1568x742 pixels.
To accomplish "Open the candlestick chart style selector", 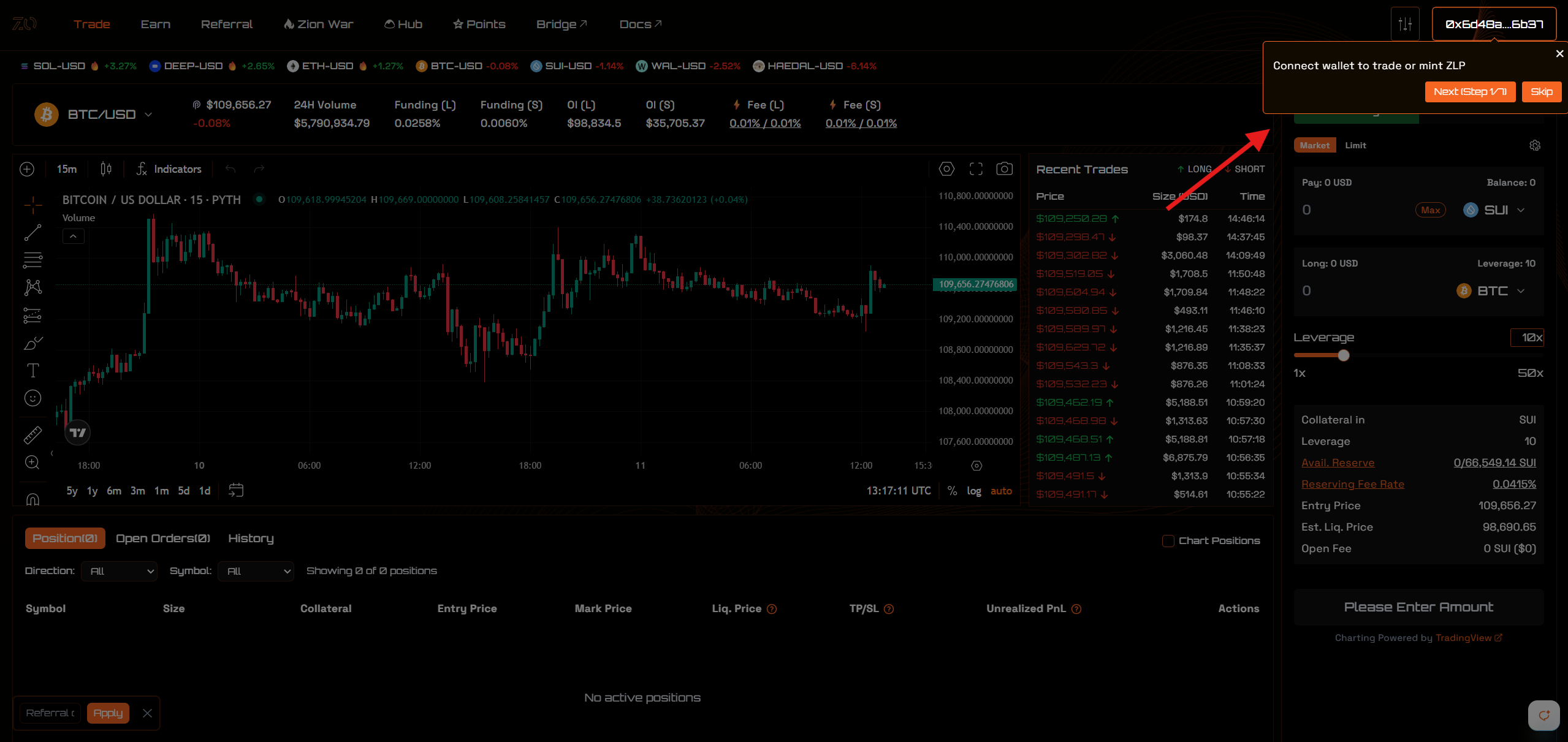I will [106, 169].
